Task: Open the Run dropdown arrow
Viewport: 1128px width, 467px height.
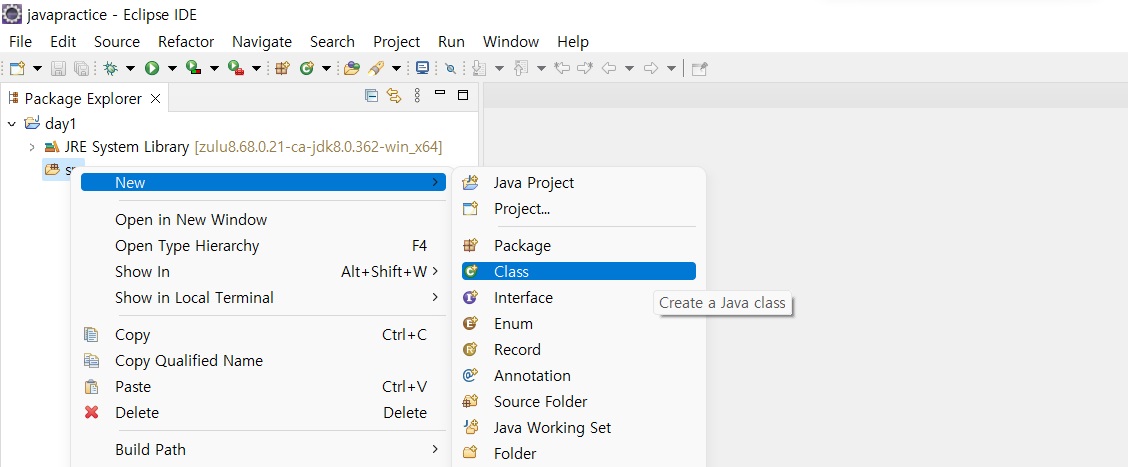Action: click(172, 68)
